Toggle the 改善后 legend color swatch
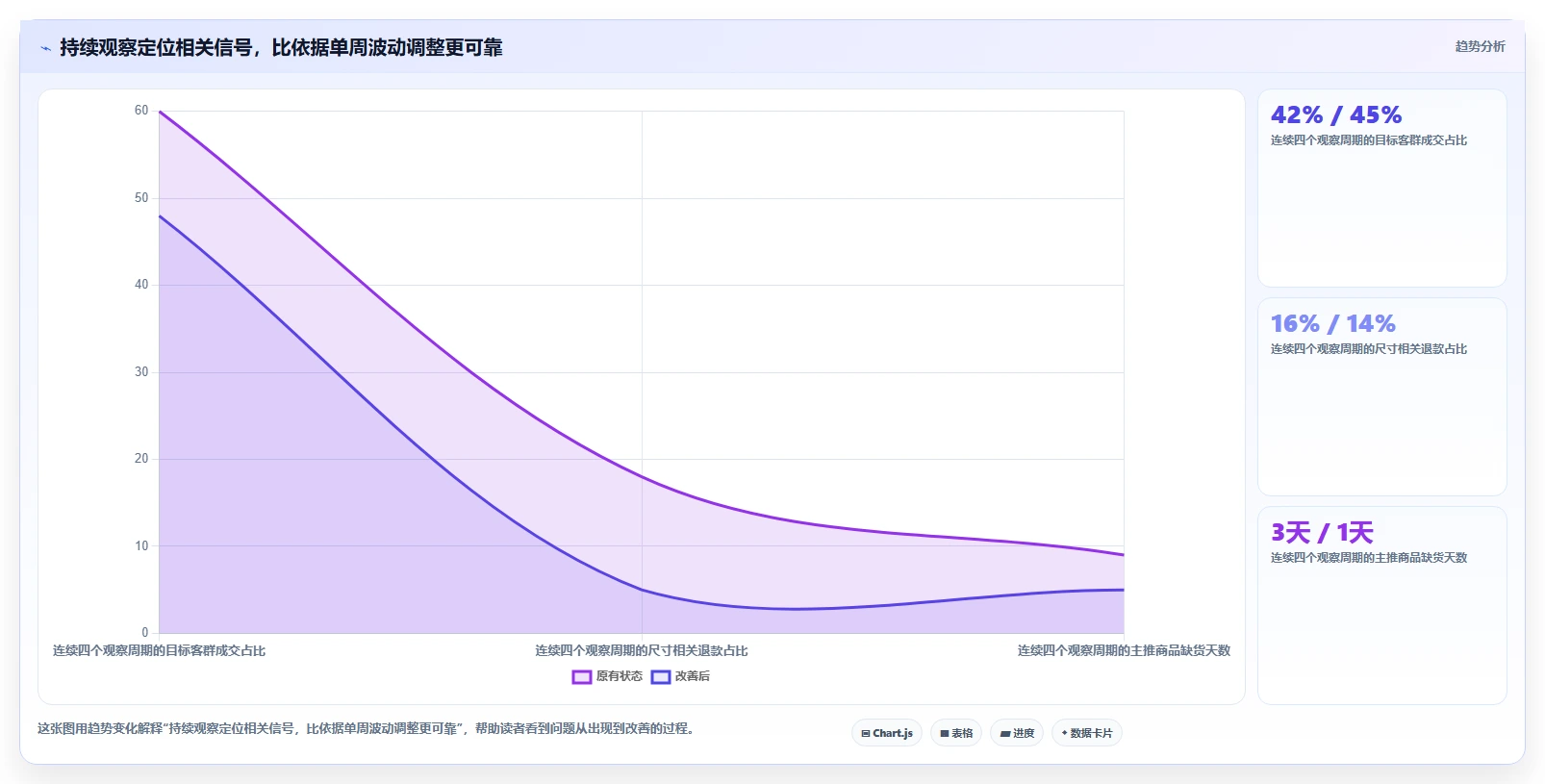The height and width of the screenshot is (784, 1545). point(661,677)
